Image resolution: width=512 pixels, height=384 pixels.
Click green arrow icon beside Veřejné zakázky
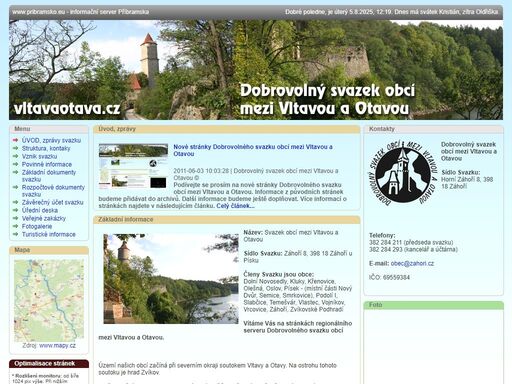[x=15, y=218]
